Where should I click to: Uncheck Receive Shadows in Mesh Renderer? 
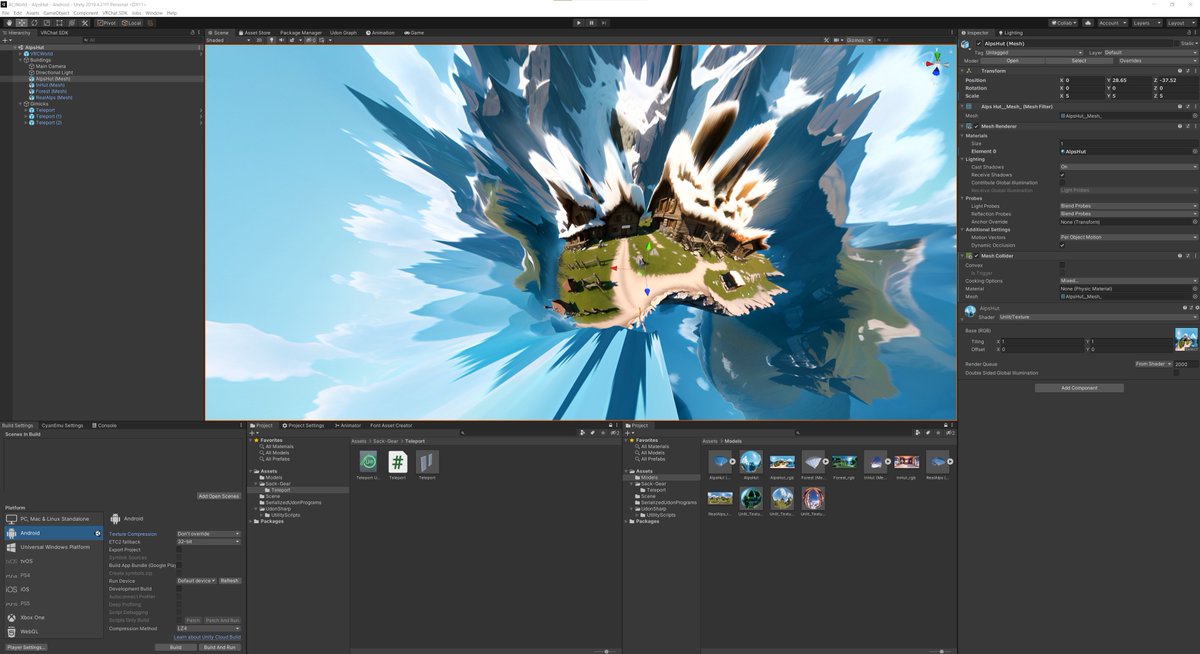[x=1063, y=175]
